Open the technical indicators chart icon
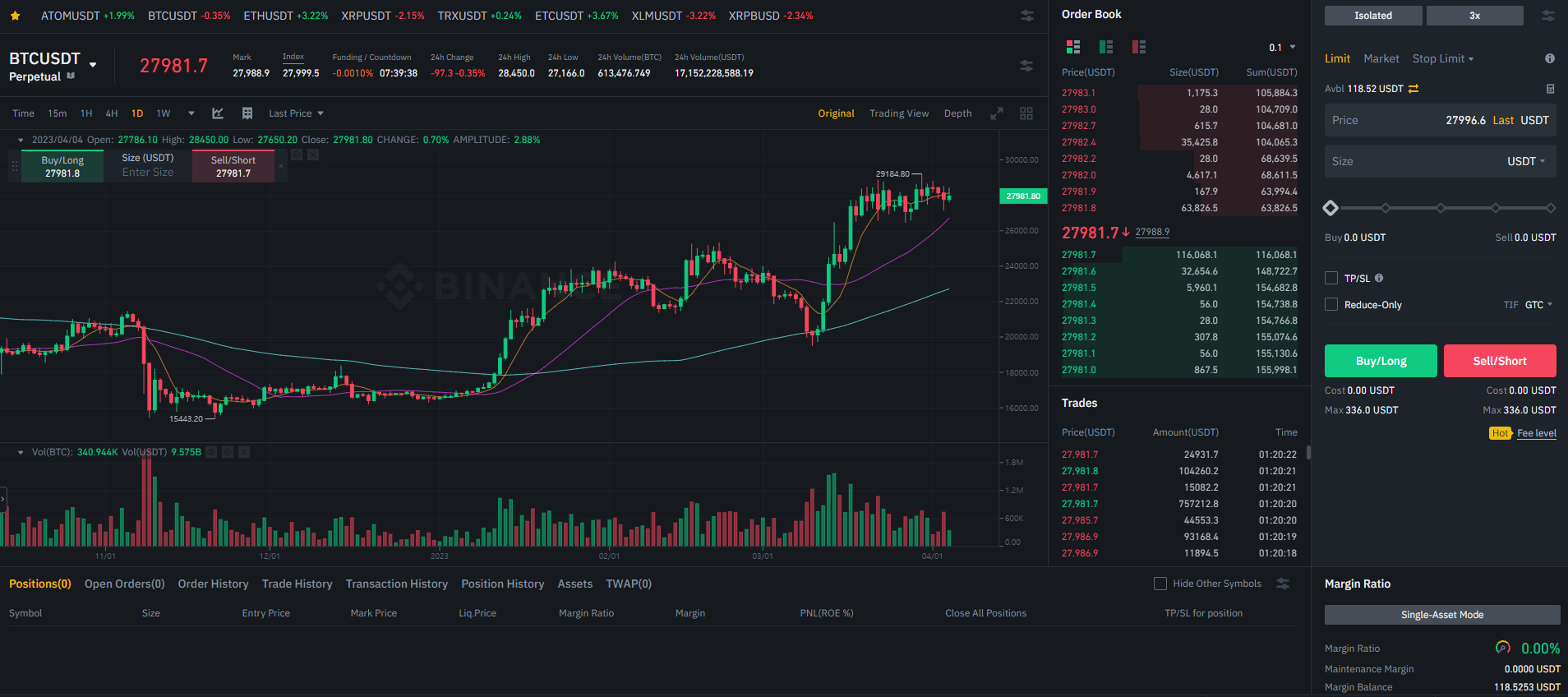The height and width of the screenshot is (697, 1568). [x=218, y=113]
